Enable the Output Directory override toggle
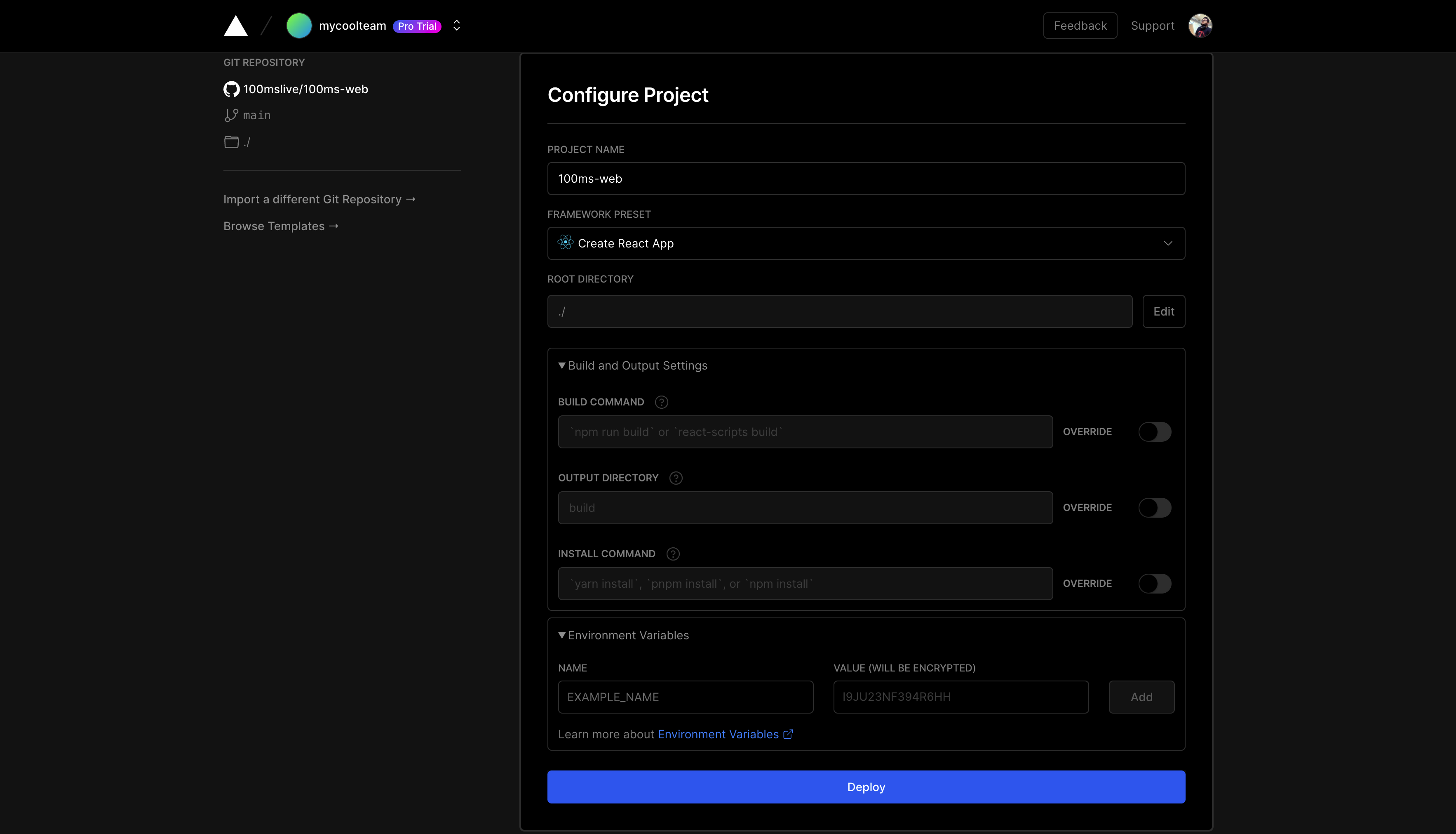This screenshot has width=1456, height=834. pos(1154,507)
